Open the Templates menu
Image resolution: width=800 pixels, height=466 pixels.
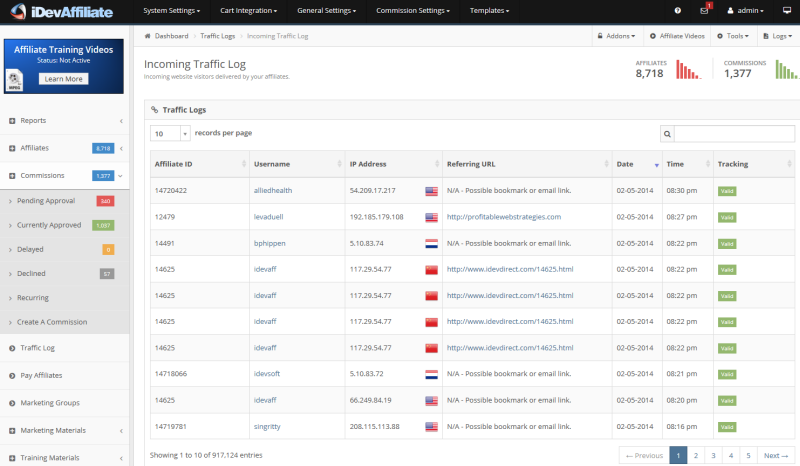pos(489,11)
